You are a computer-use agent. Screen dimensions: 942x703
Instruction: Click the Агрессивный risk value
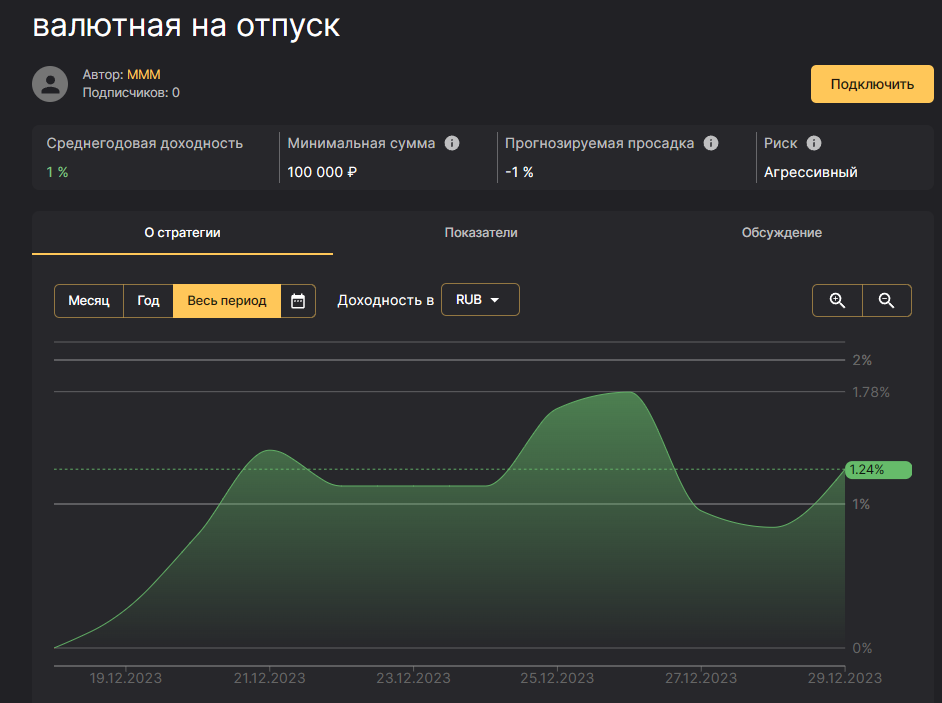(x=810, y=172)
